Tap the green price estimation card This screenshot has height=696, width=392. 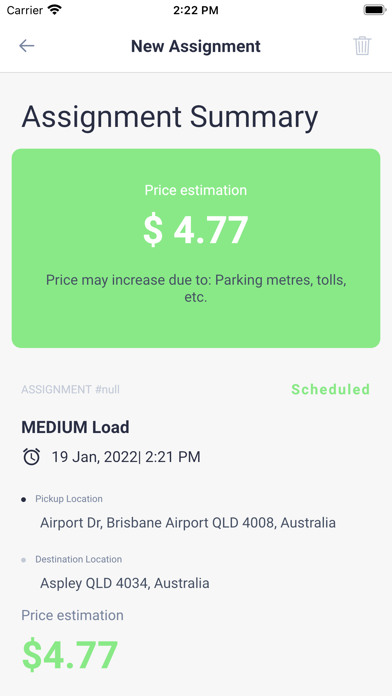click(196, 248)
